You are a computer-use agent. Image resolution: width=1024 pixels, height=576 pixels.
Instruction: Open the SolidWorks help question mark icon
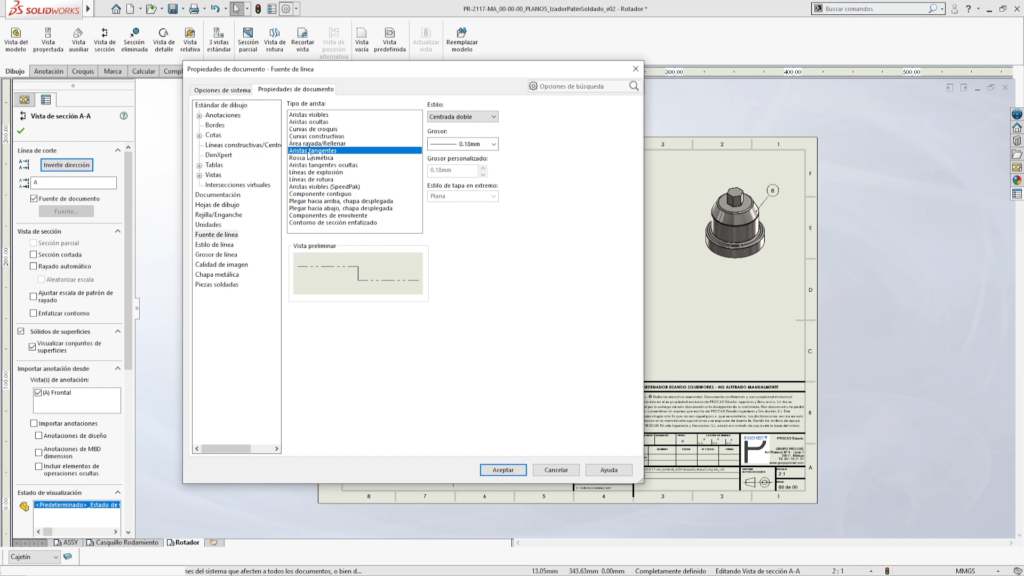tap(968, 9)
